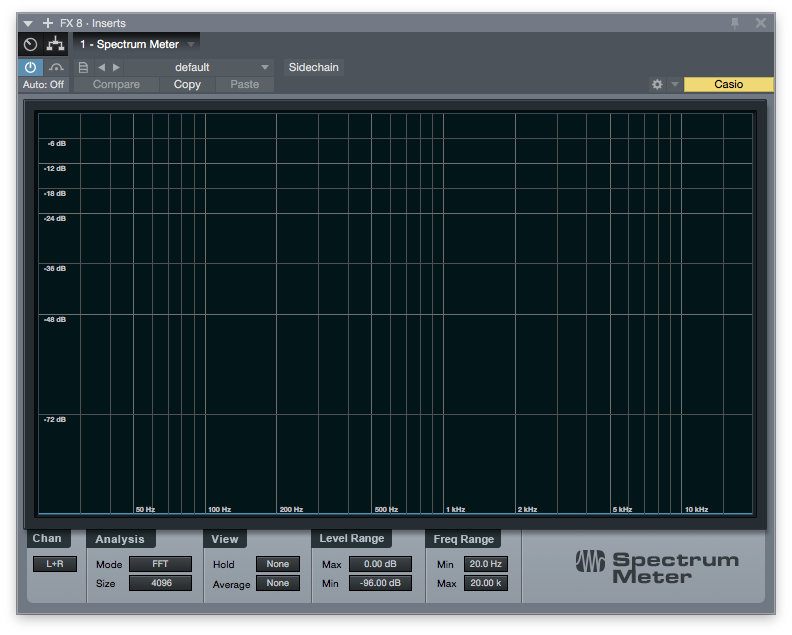Click the L+R channel button
The width and height of the screenshot is (792, 635).
pos(54,564)
